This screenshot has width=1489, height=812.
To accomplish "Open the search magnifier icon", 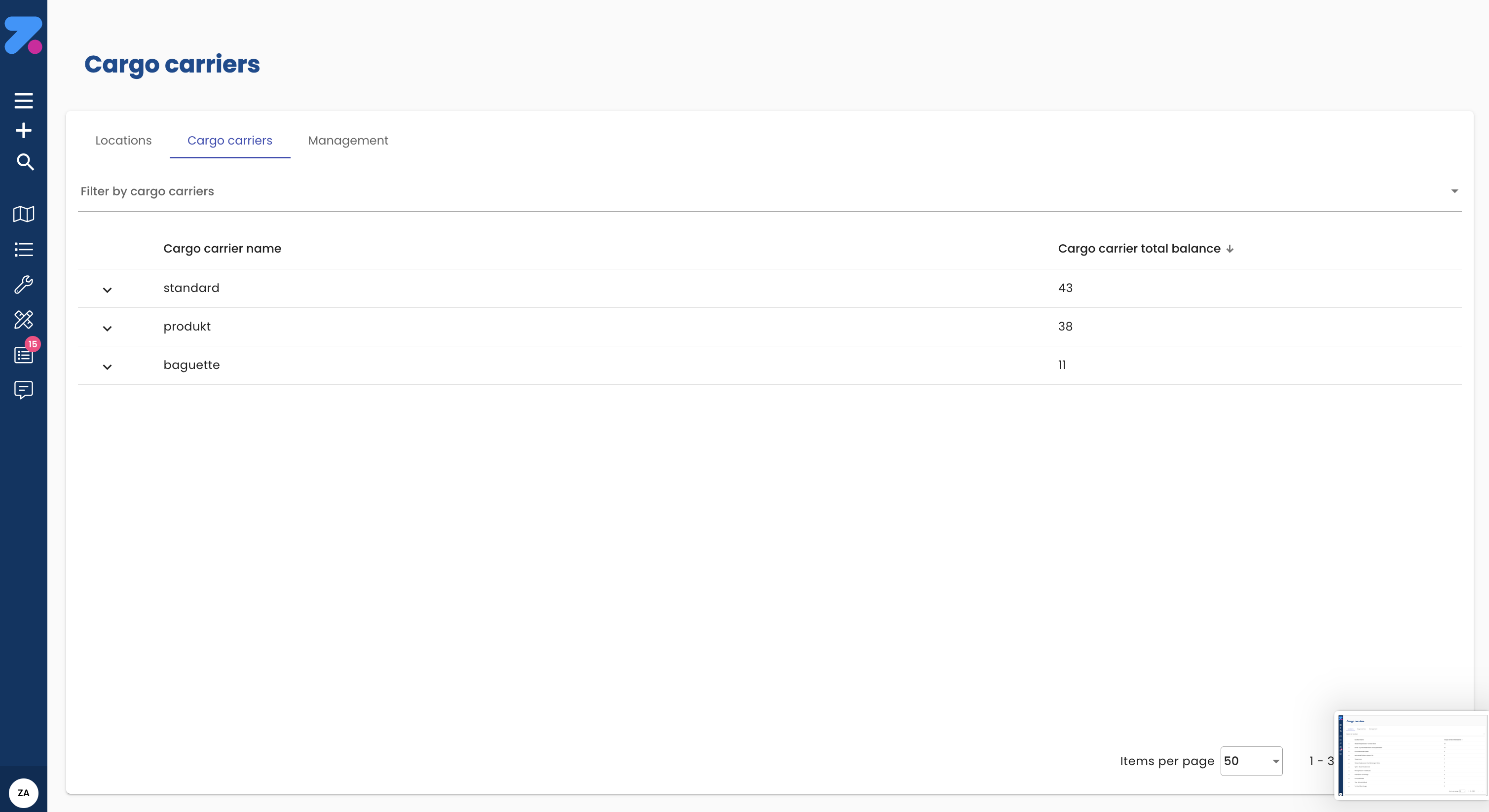I will pos(24,162).
